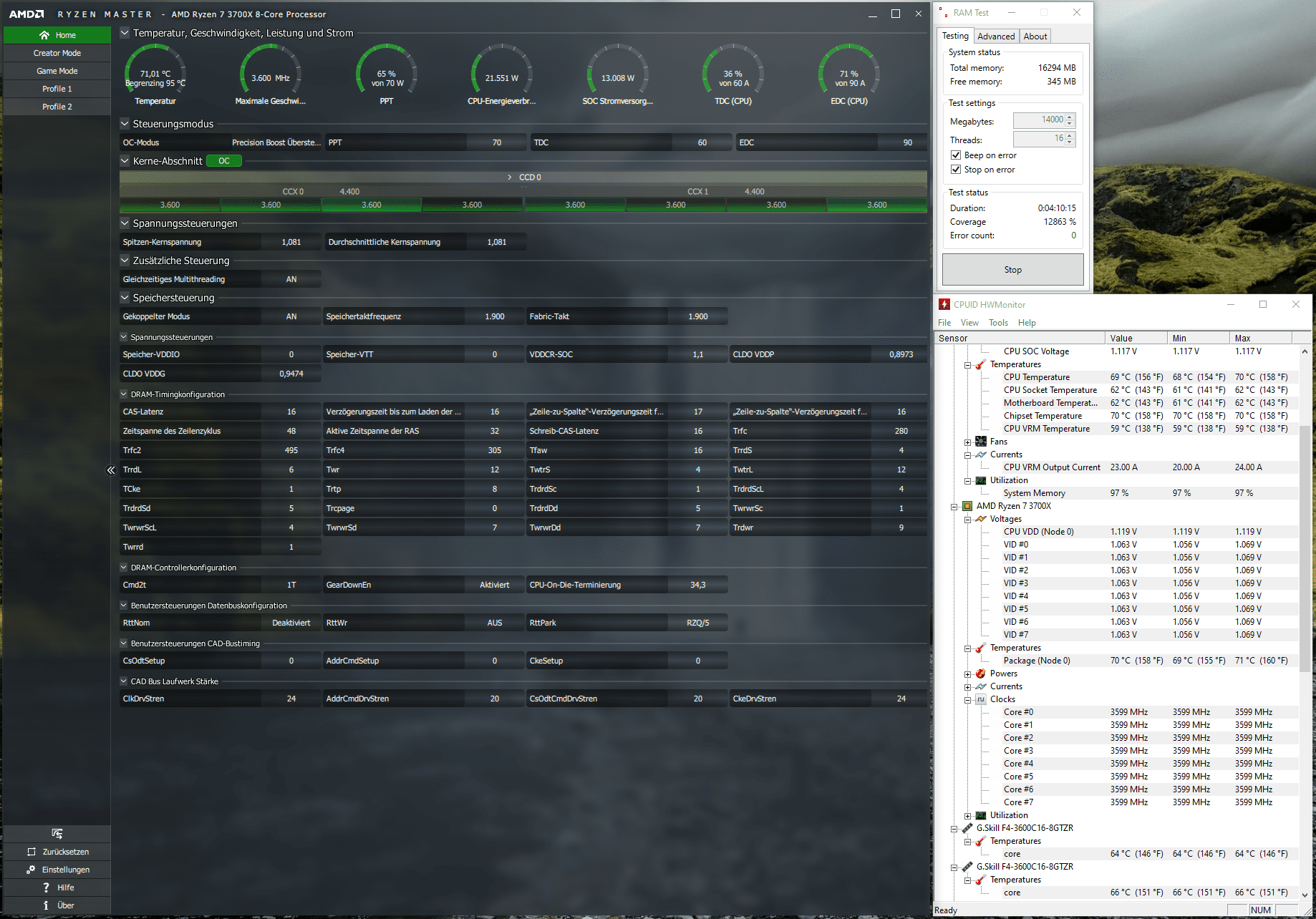The height and width of the screenshot is (919, 1316).
Task: Select Game Mode profile
Action: coord(57,71)
